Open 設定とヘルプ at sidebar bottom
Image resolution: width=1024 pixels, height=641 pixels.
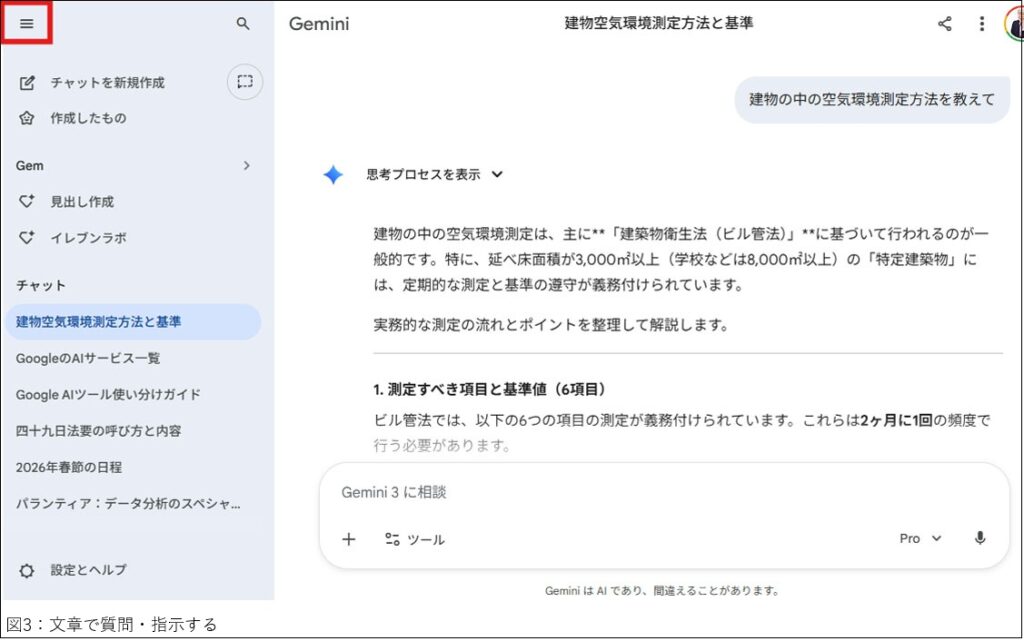point(88,570)
